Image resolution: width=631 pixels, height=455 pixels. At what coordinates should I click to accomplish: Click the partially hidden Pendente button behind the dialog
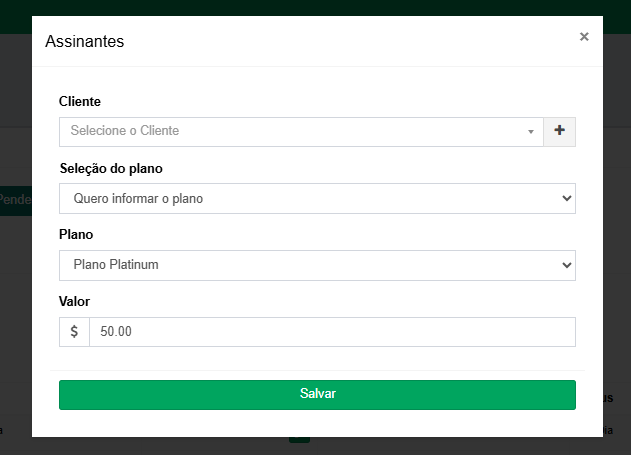(x=15, y=199)
